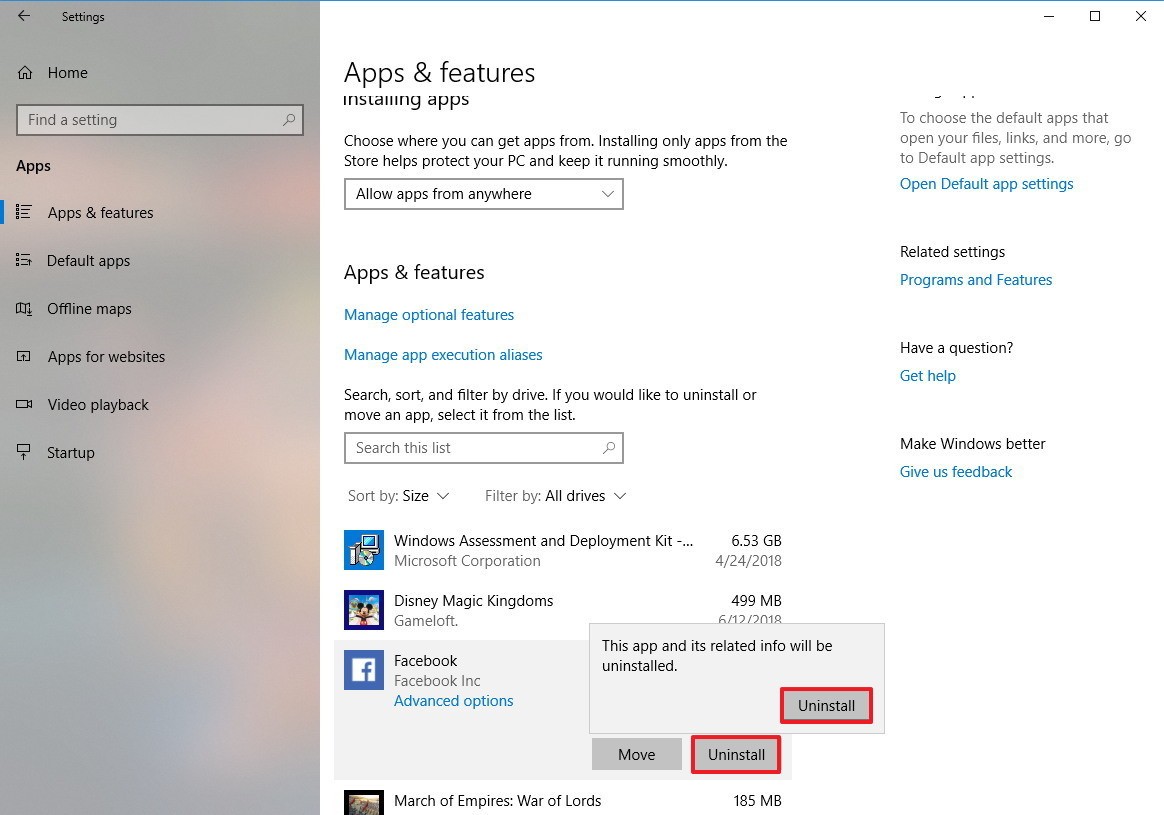Open the Allow apps from anywhere dropdown
Image resolution: width=1164 pixels, height=815 pixels.
(483, 194)
